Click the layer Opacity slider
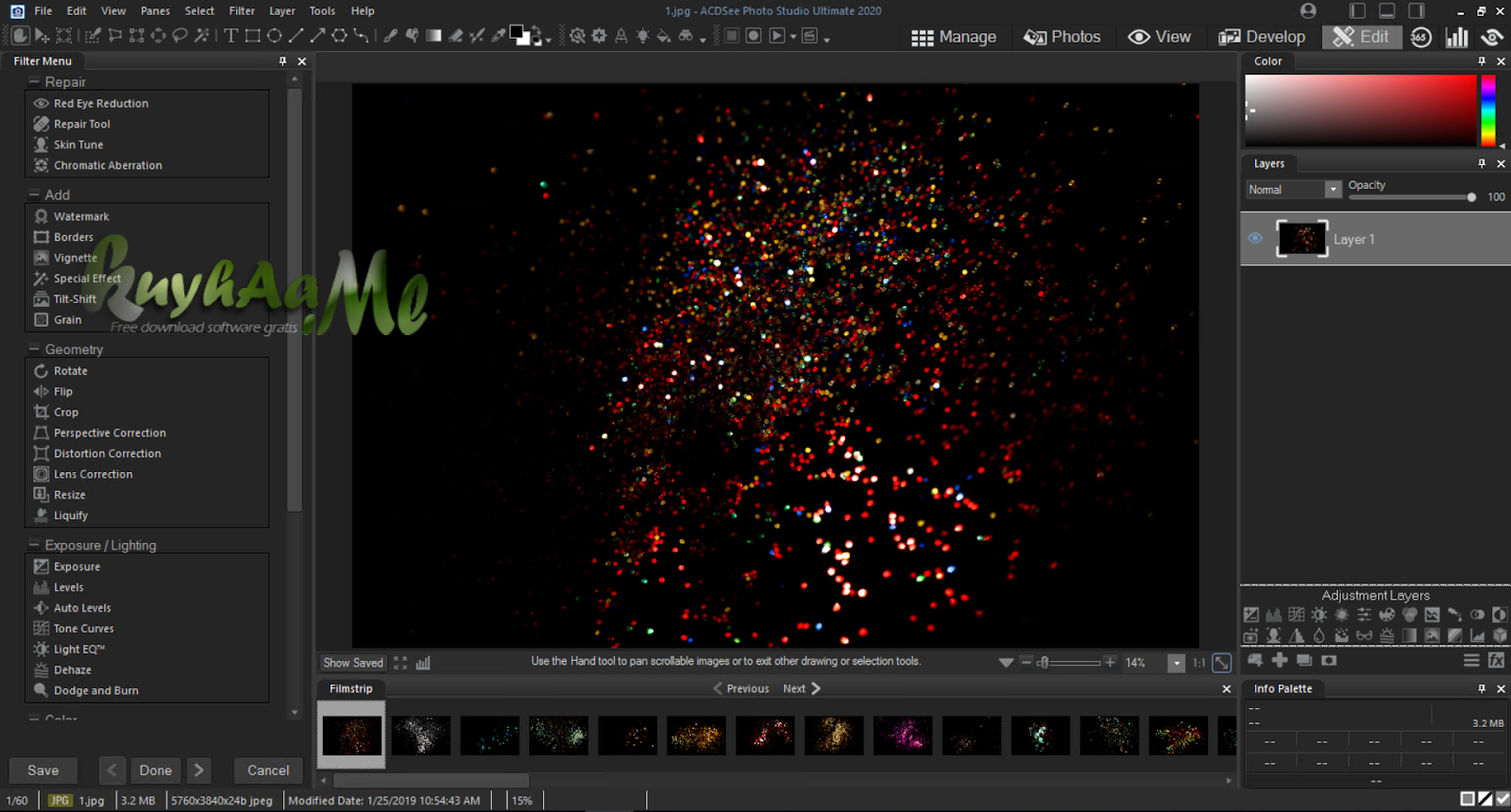 click(1411, 197)
